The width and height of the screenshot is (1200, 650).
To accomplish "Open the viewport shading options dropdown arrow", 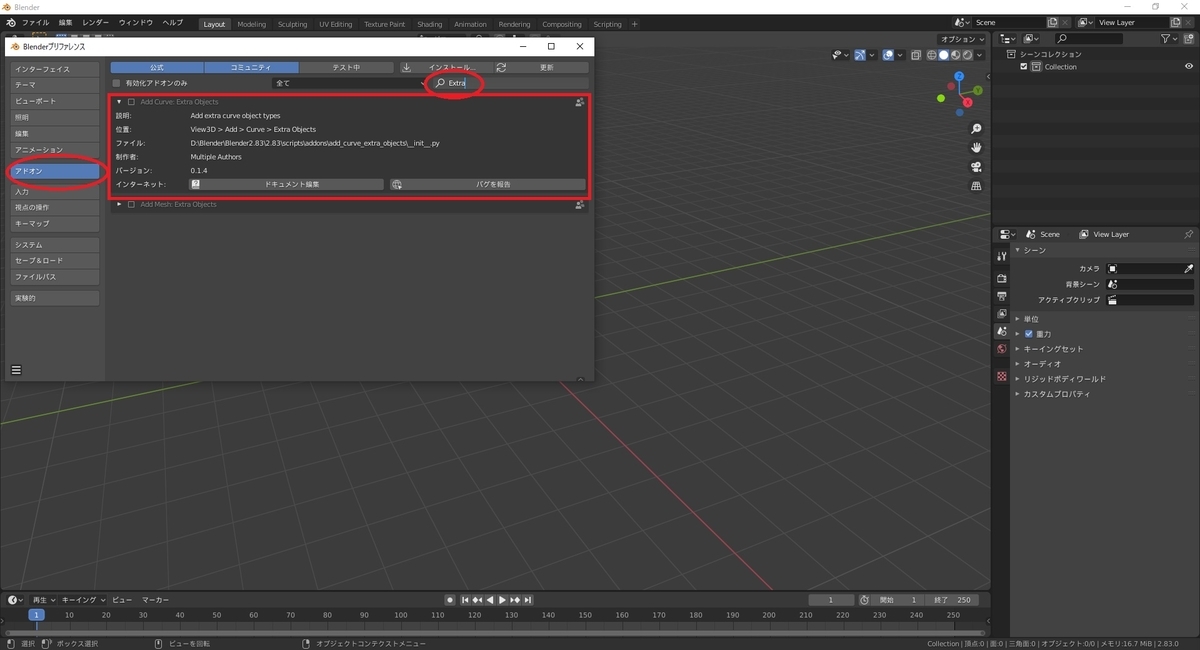I will 981,55.
